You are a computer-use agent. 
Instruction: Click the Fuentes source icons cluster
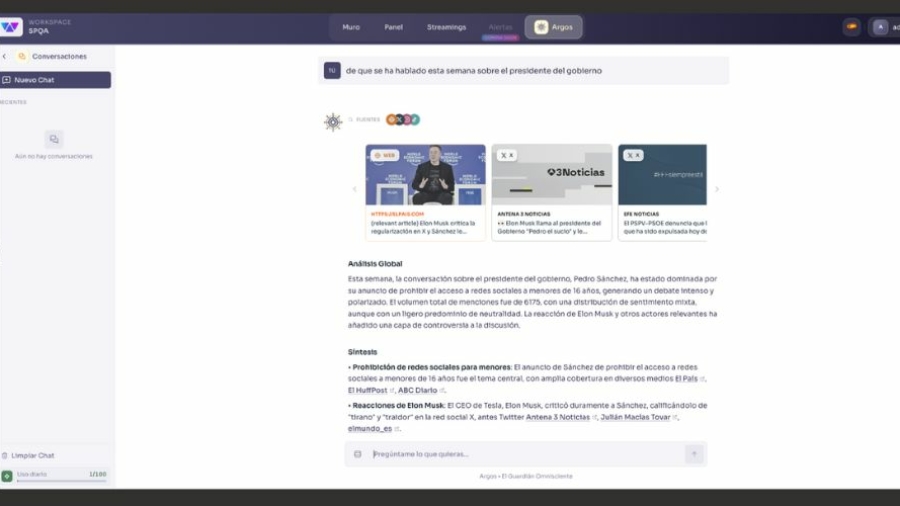[x=403, y=119]
